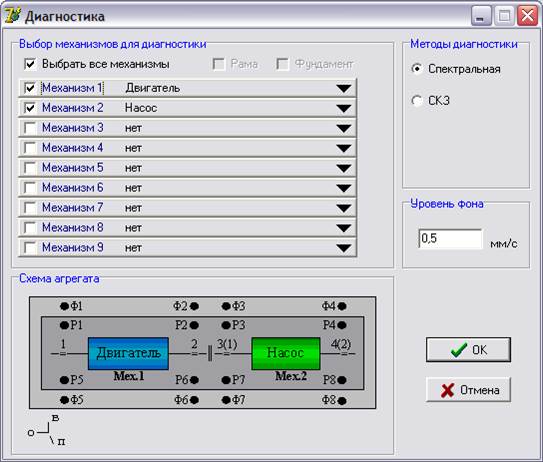Open dropdown arrow for Механизм 1 Двигатель
The height and width of the screenshot is (462, 543).
point(344,89)
